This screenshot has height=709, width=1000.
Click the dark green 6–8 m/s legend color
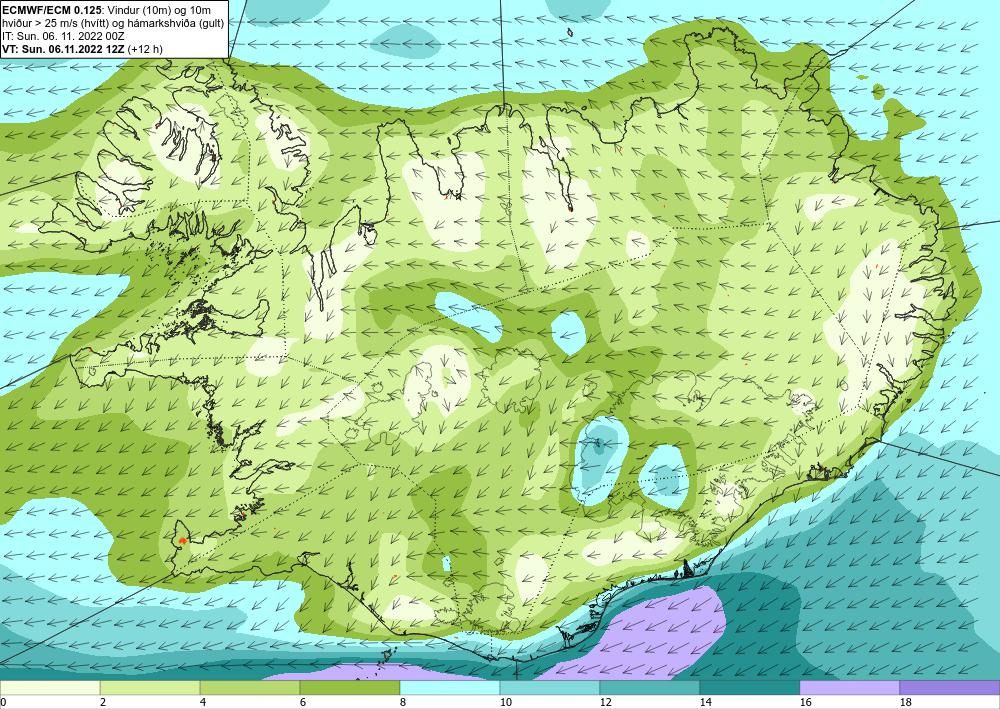[x=350, y=688]
